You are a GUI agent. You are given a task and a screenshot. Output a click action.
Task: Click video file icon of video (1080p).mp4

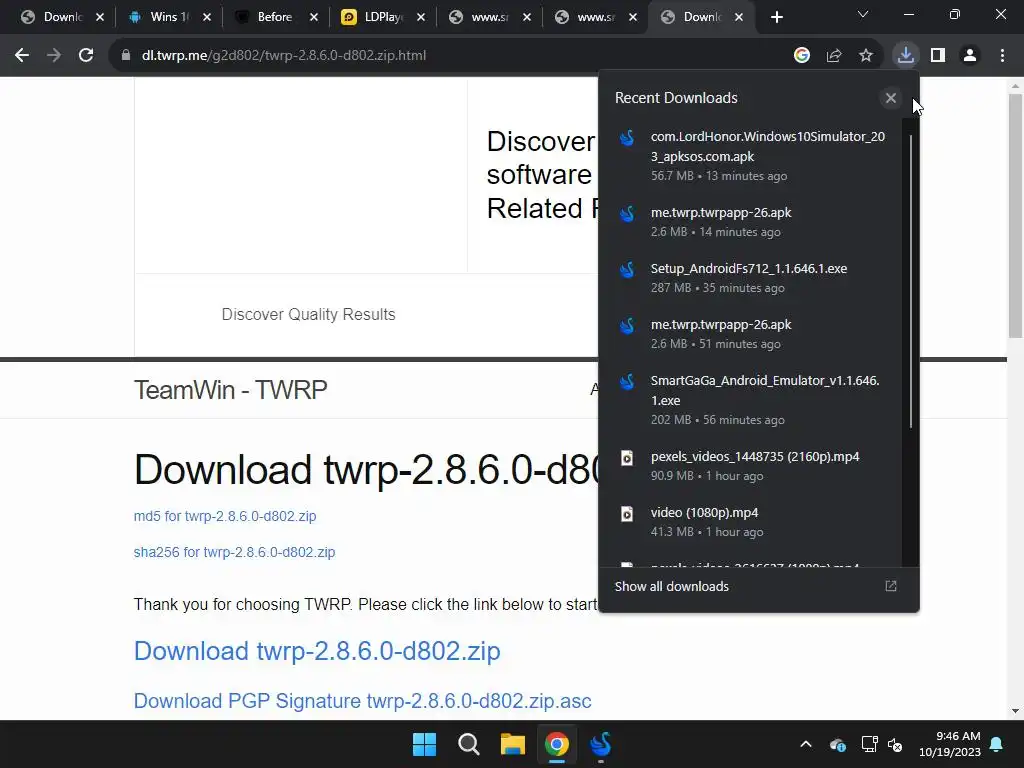click(x=627, y=514)
